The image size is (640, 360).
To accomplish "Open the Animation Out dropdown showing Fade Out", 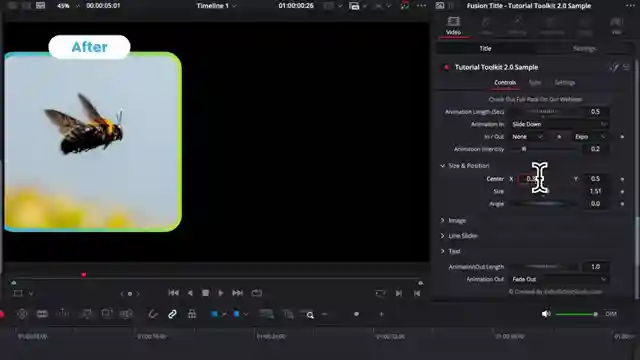I will point(559,279).
